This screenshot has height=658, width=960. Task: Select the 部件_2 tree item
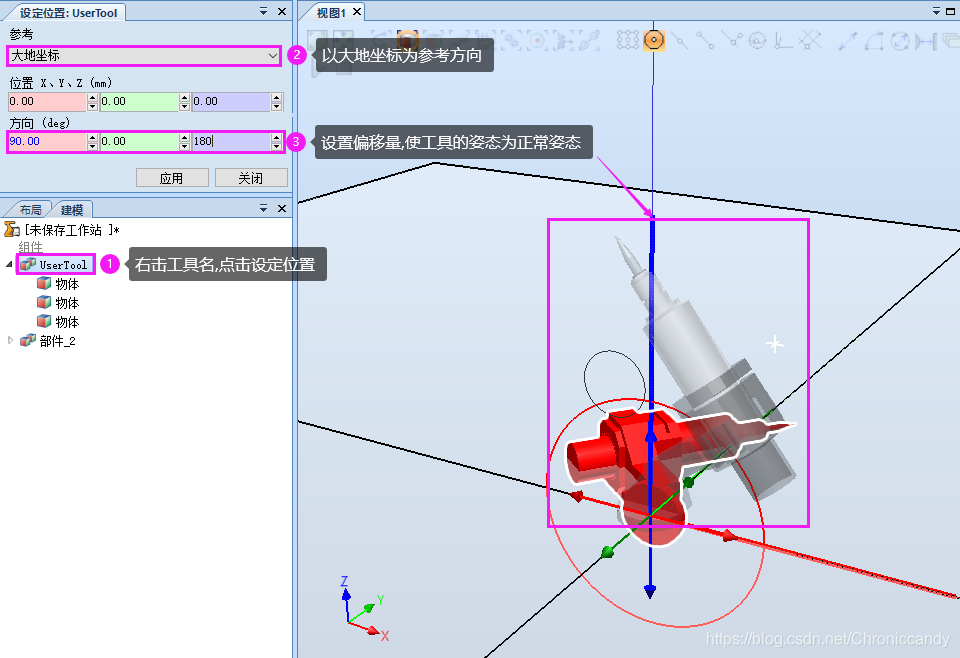(58, 341)
